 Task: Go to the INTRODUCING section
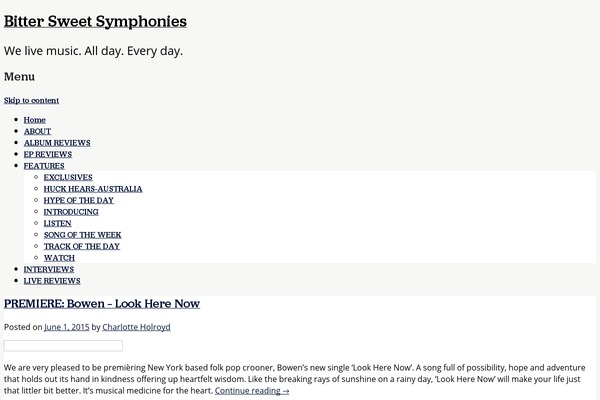coord(71,212)
